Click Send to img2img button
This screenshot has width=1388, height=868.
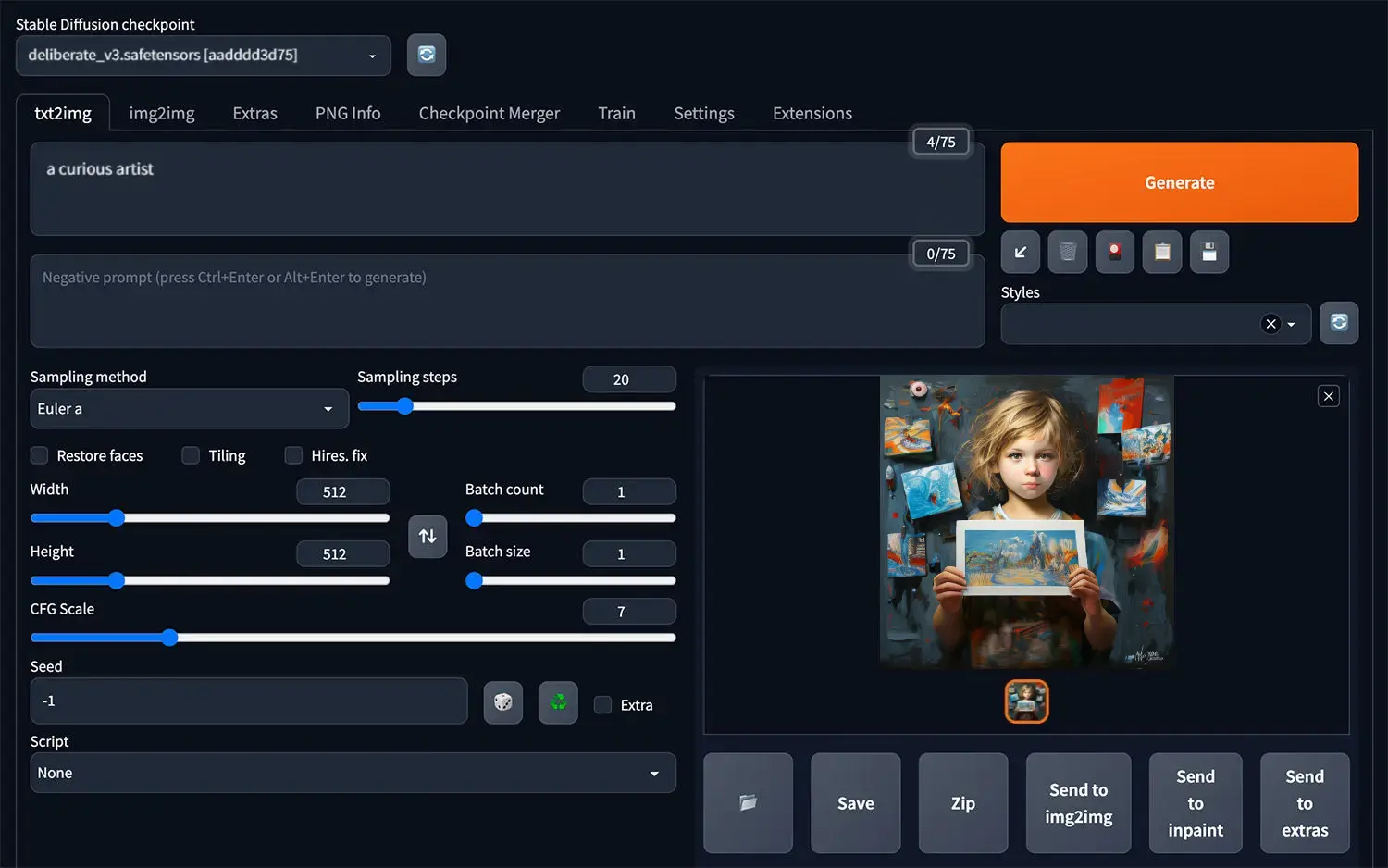(x=1079, y=803)
